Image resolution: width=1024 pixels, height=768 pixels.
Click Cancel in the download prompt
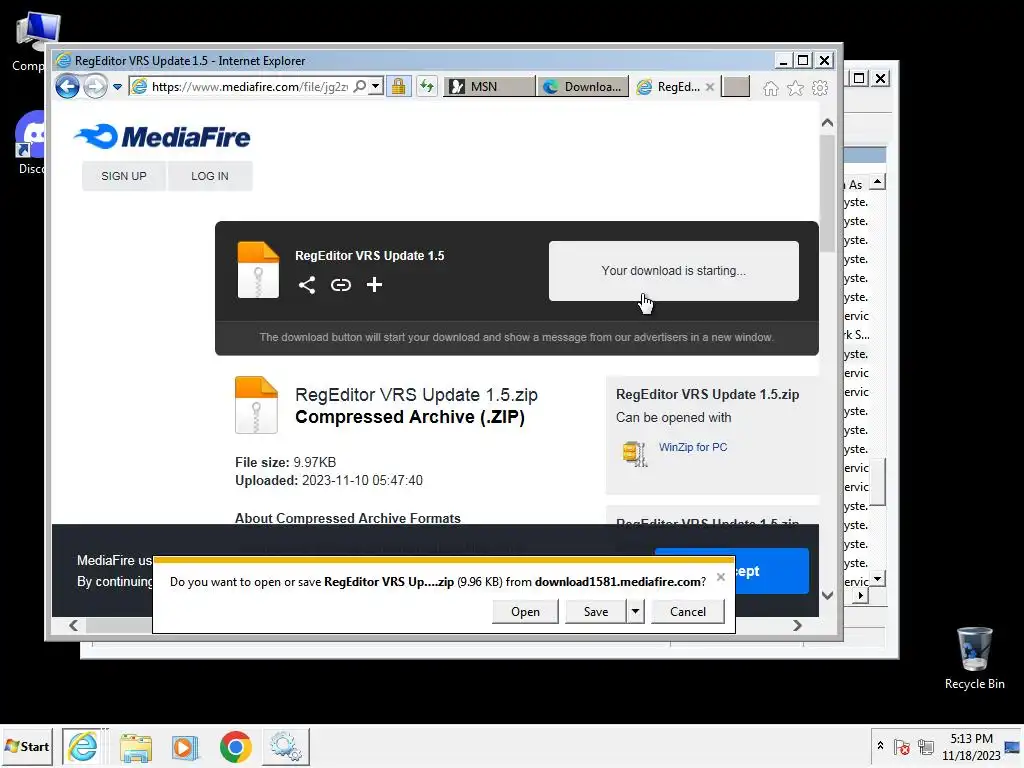[688, 612]
